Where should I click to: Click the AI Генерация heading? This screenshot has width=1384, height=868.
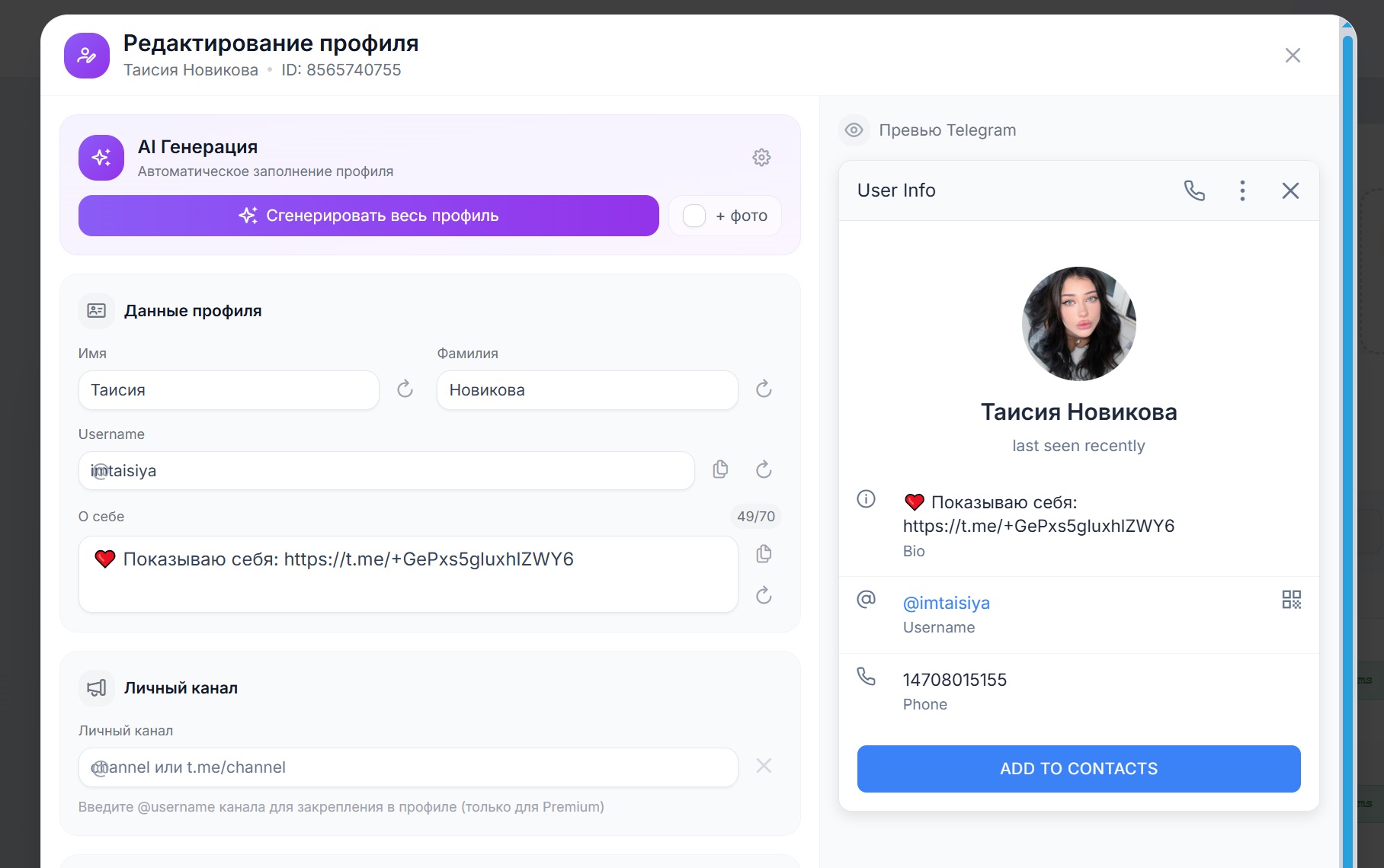tap(198, 147)
